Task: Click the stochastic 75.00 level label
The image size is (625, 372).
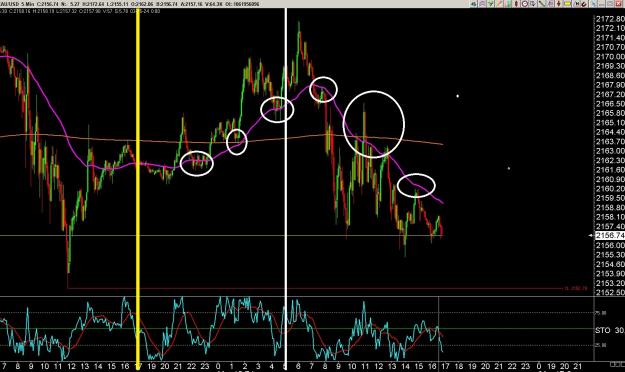Action: pos(601,313)
